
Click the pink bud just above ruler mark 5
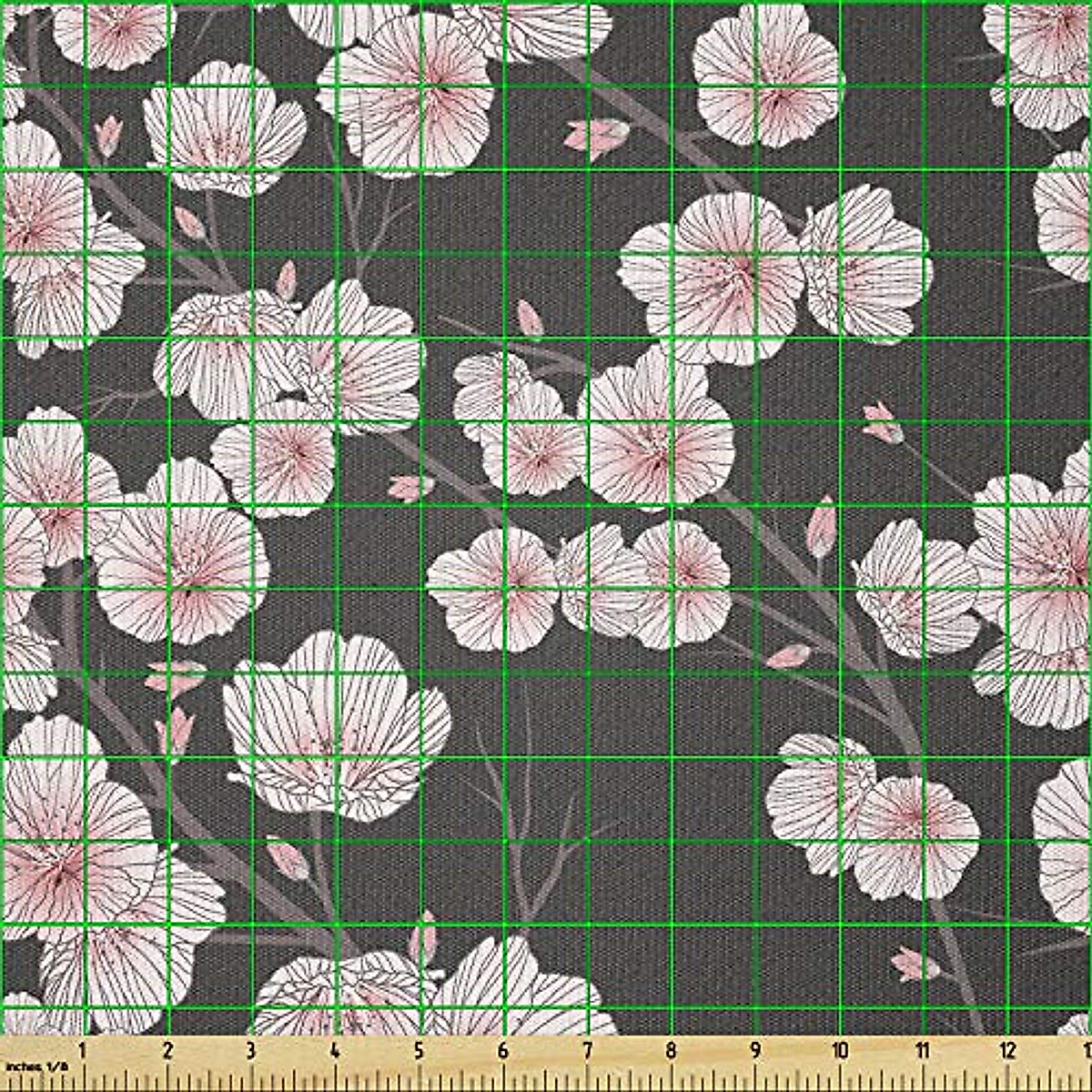point(421,939)
